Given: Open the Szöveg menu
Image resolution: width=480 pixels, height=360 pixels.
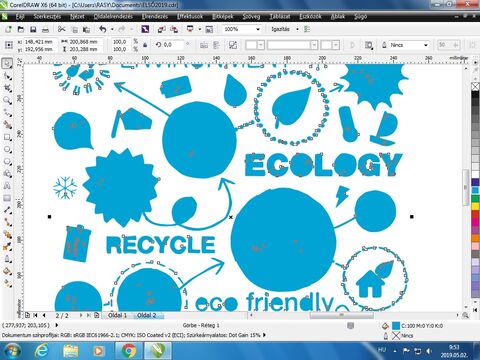Looking at the screenshot, I should [x=251, y=16].
